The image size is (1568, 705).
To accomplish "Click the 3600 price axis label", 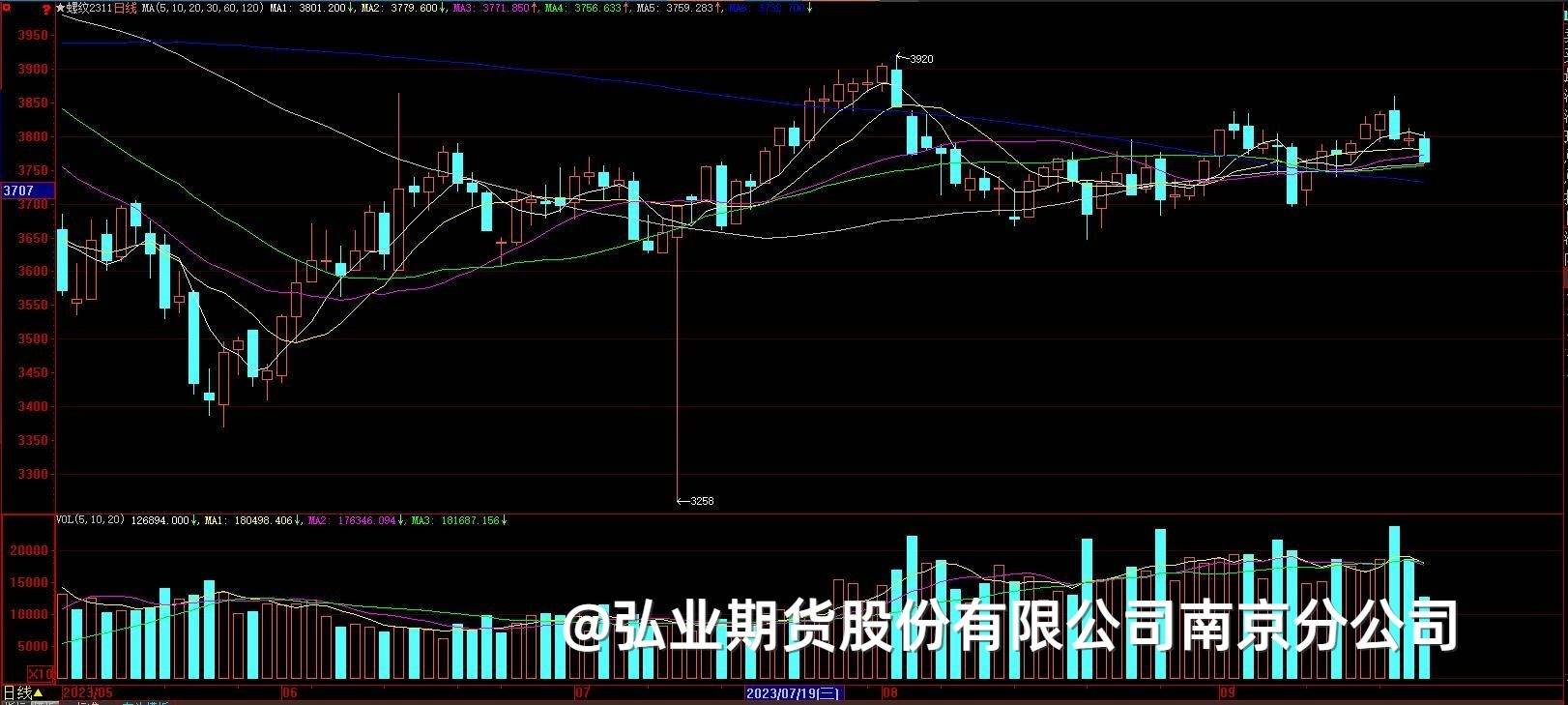I will click(x=32, y=272).
